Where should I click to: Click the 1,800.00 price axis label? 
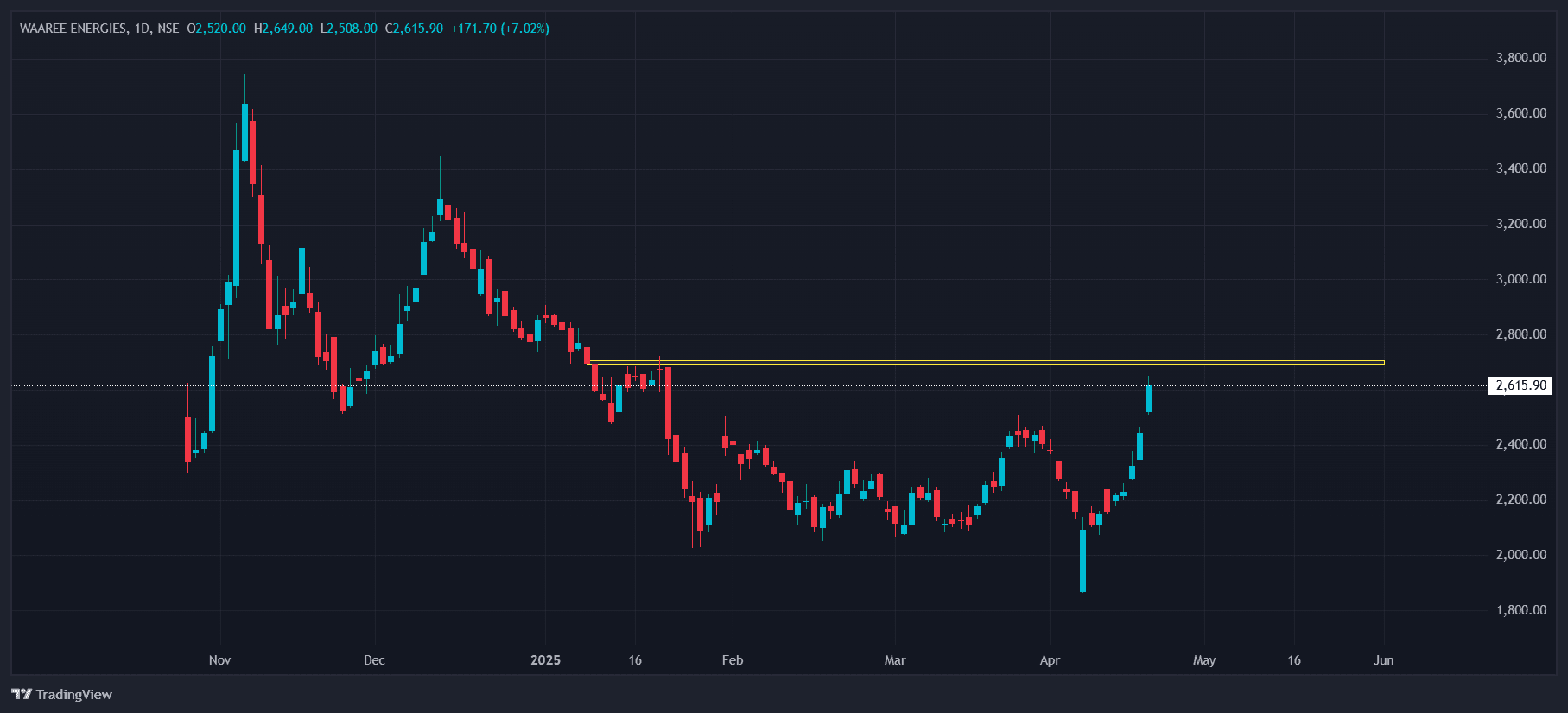pos(1521,610)
